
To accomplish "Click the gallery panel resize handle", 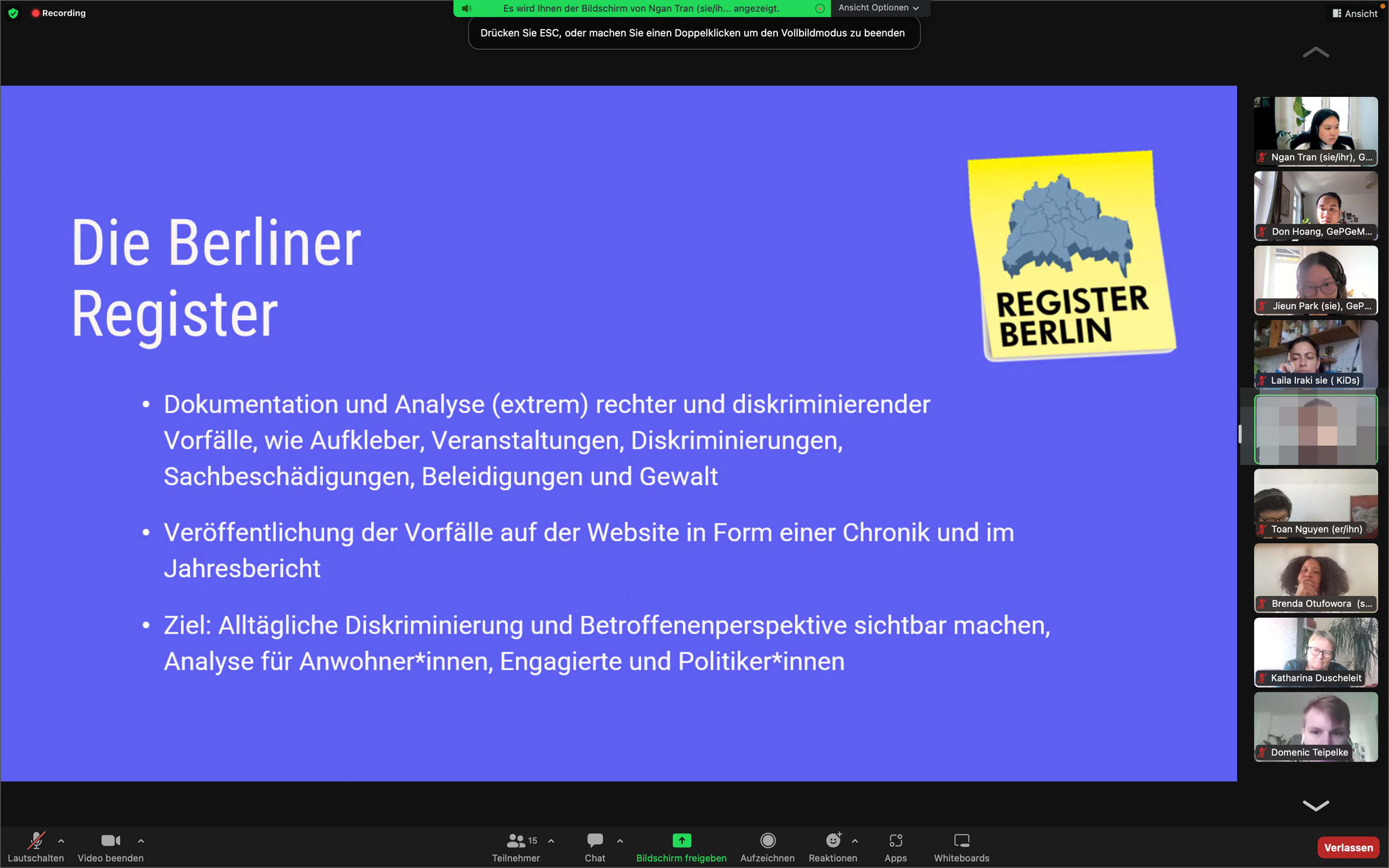I will (1240, 434).
